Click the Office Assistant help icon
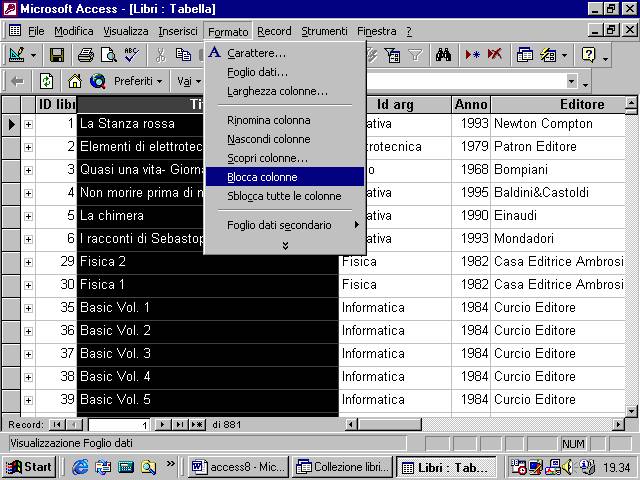The width and height of the screenshot is (640, 480). tap(588, 55)
